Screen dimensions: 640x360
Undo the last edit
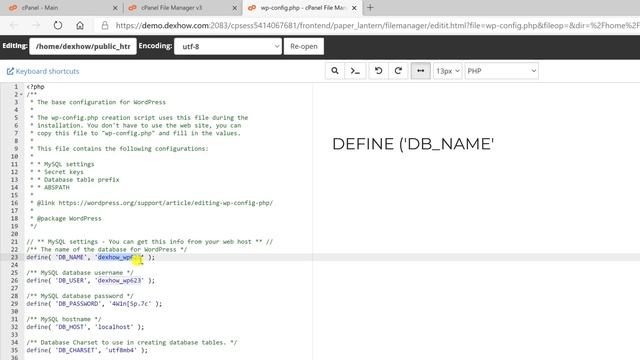(x=378, y=71)
